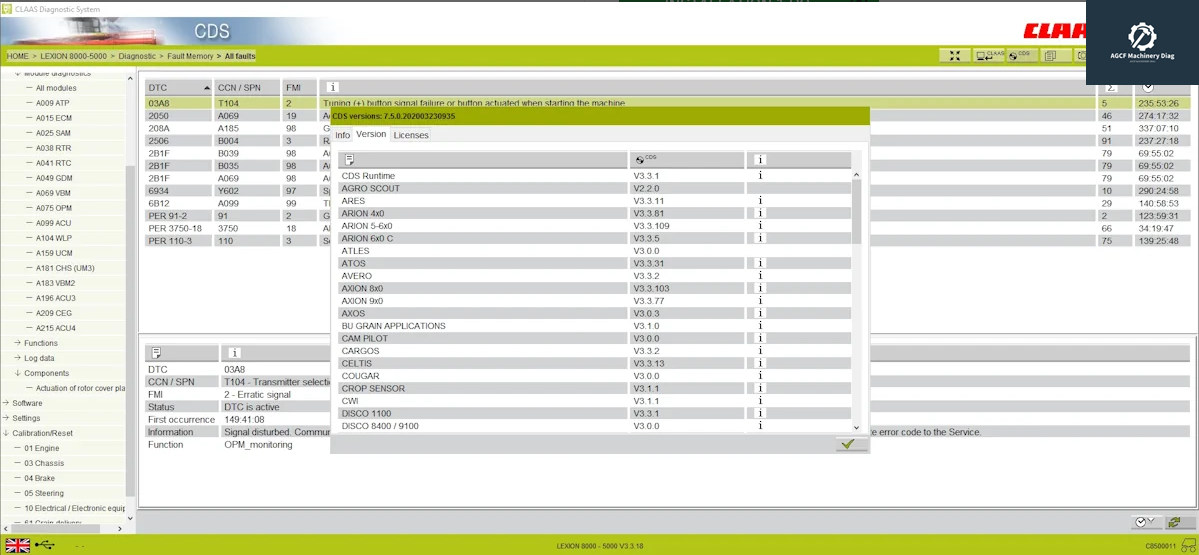Open info icon for the ARES row
This screenshot has height=555, width=1199.
click(760, 201)
